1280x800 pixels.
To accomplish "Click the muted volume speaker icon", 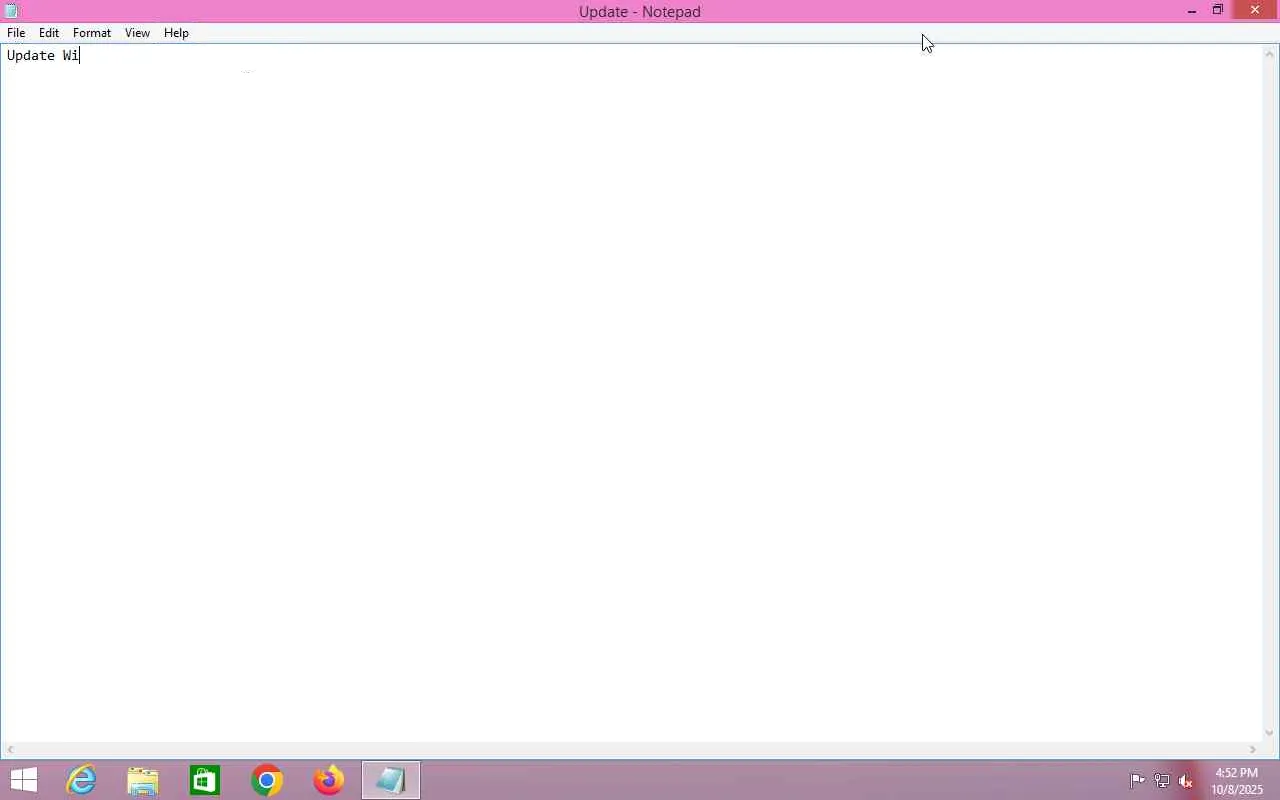I will (1186, 781).
